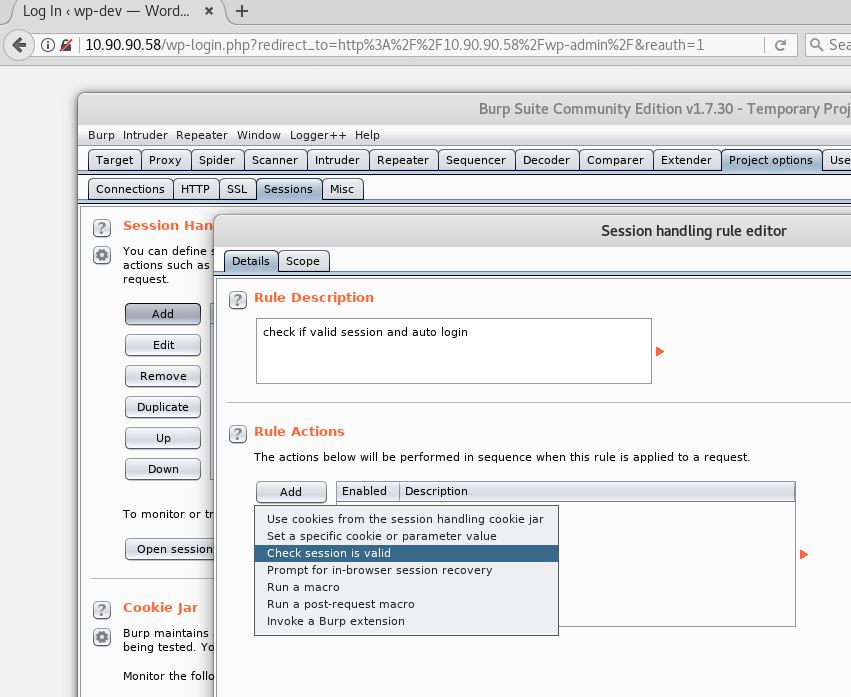Open help icon beside Rule Description
Screen dimensions: 851x697
pos(238,300)
